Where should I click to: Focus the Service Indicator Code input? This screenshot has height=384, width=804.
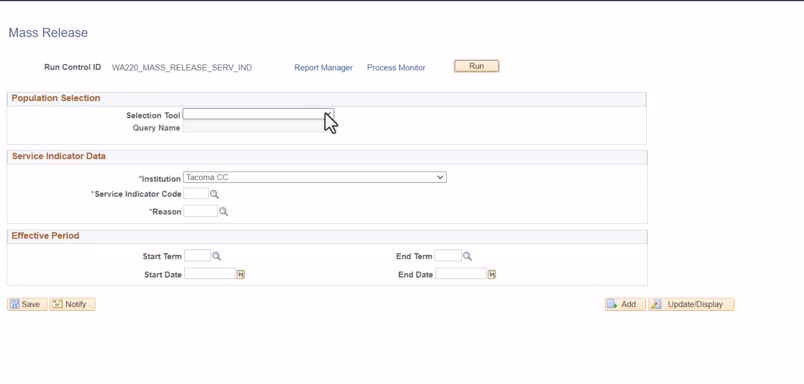coord(196,194)
